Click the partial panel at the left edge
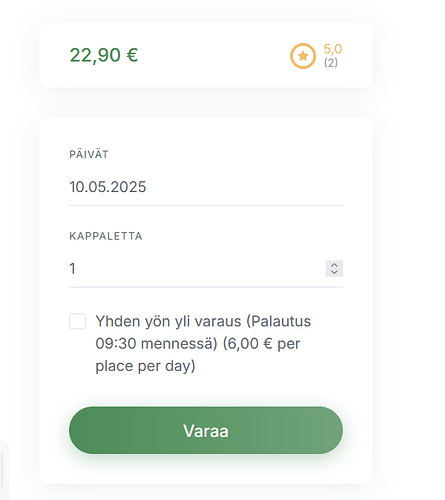The height and width of the screenshot is (500, 445). [x=4, y=470]
